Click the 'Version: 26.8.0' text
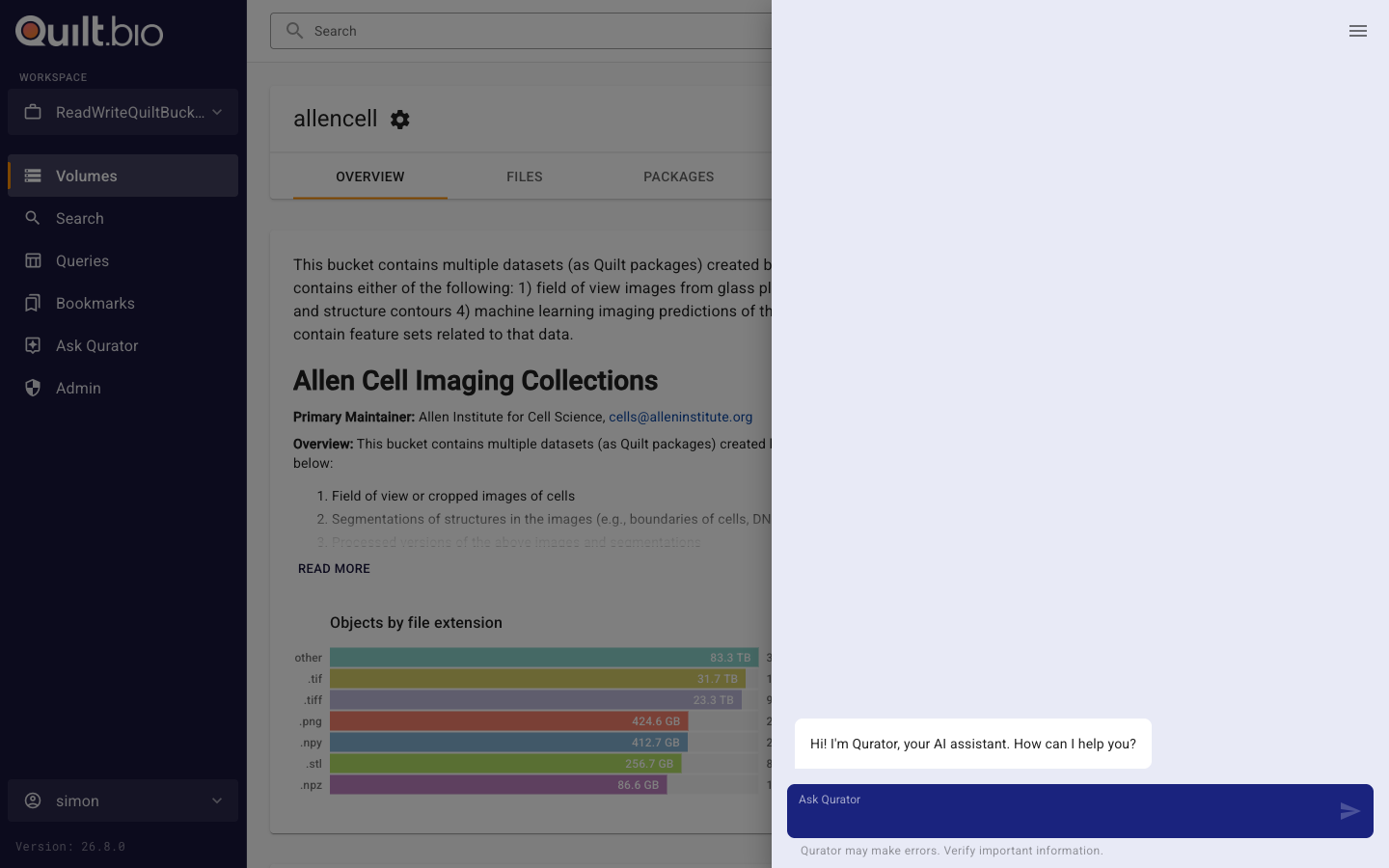 click(70, 847)
